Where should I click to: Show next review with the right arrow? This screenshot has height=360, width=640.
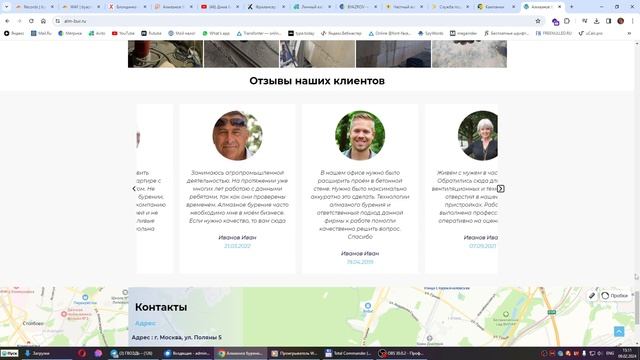coord(500,189)
